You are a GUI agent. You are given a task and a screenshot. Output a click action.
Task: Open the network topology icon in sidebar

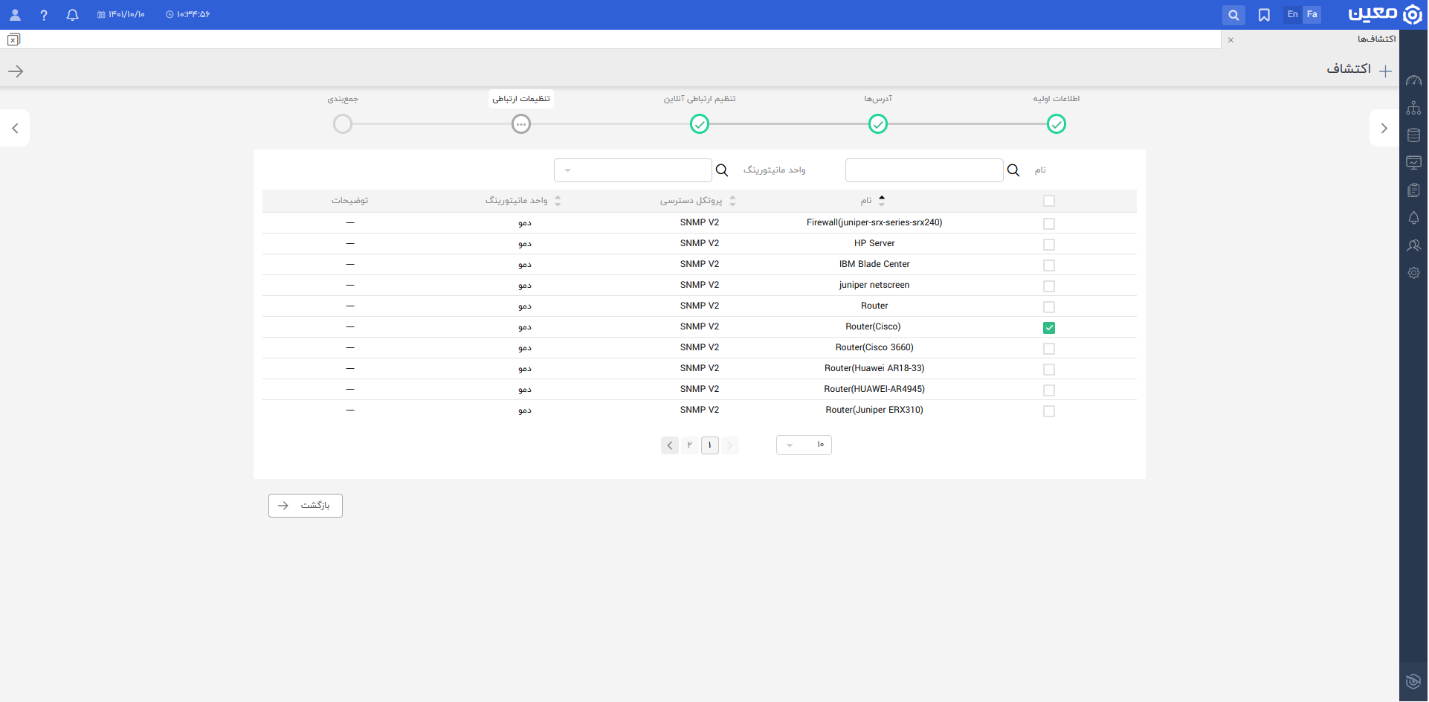point(1413,108)
